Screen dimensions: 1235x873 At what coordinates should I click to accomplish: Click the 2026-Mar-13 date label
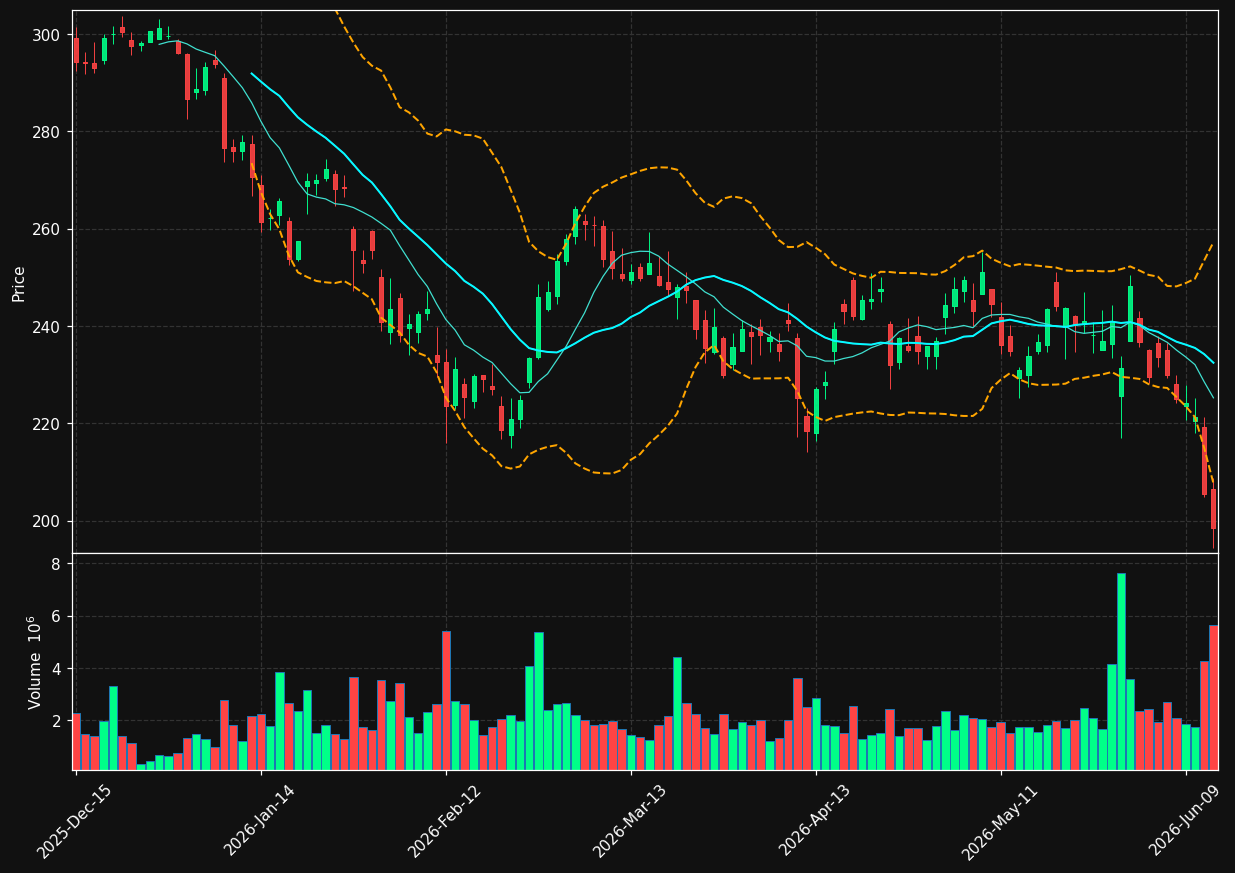630,821
